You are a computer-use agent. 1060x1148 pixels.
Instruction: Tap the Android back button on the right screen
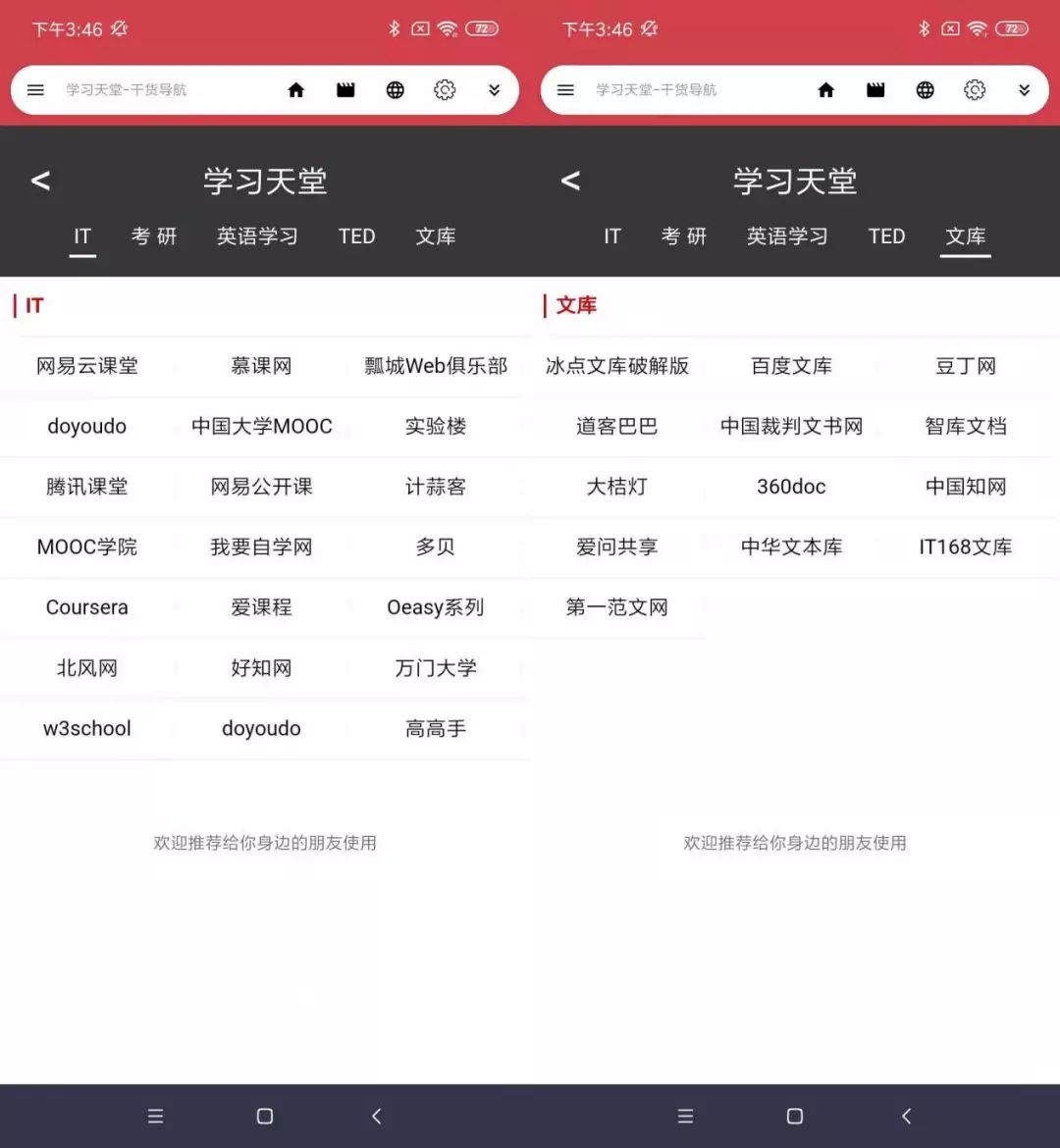click(907, 1116)
